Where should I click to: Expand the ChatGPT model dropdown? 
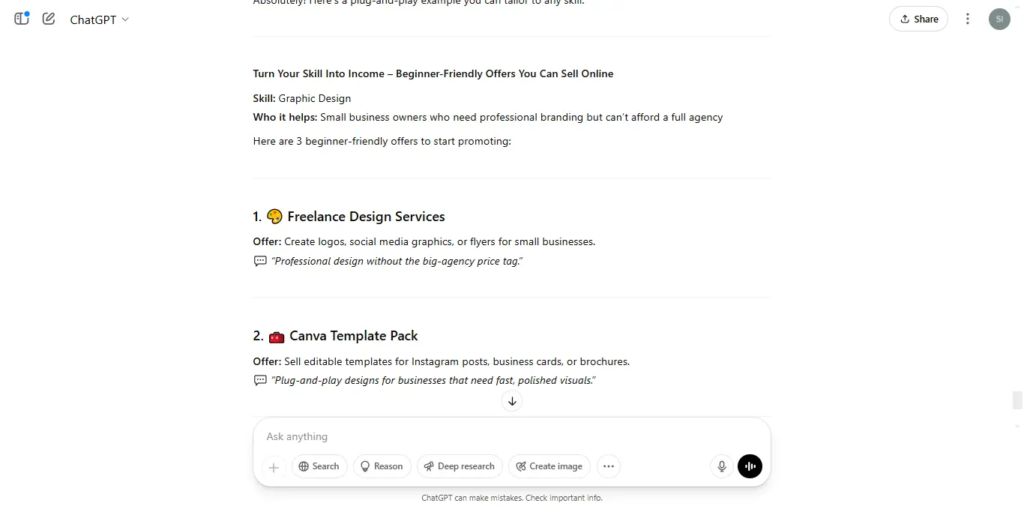click(x=99, y=20)
